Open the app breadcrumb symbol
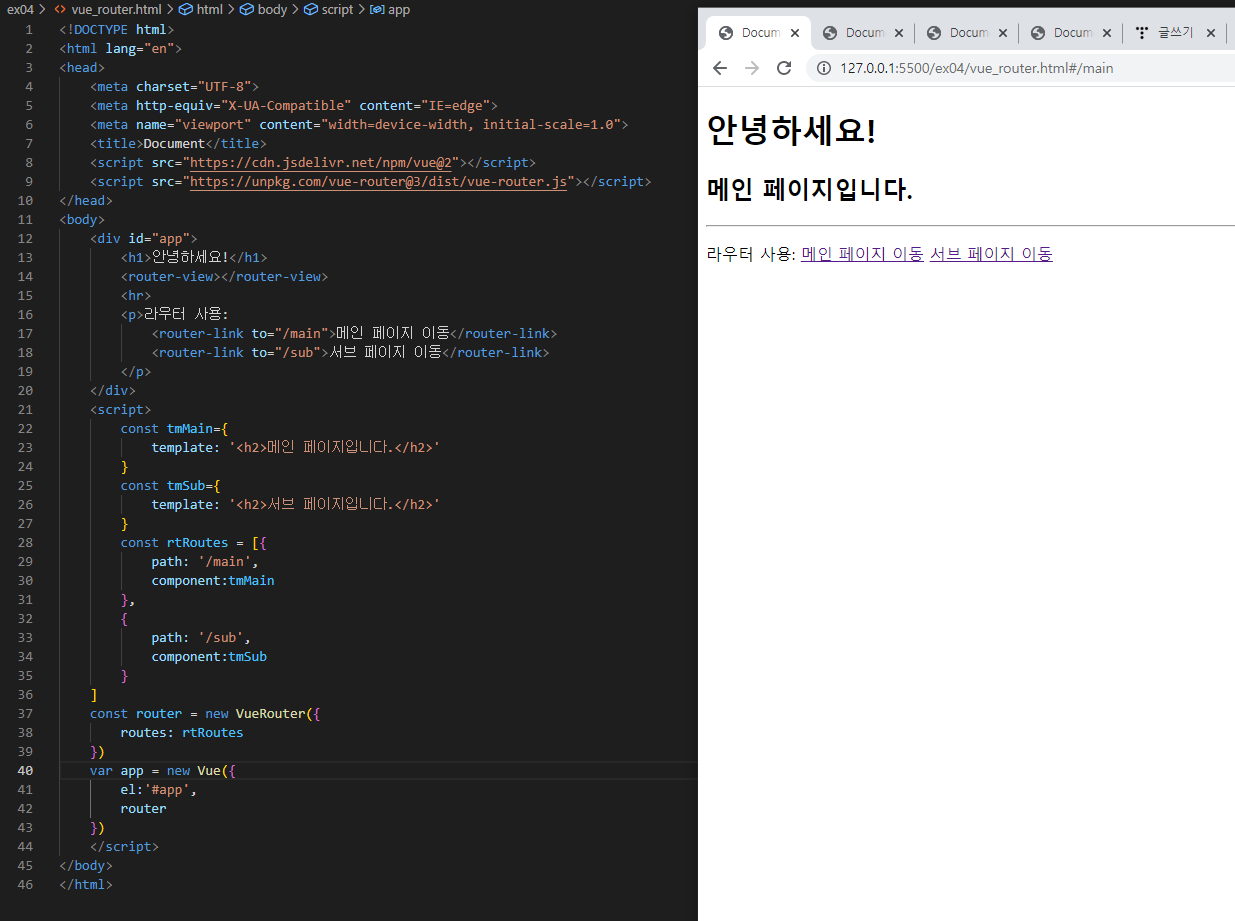This screenshot has height=921, width=1235. [x=398, y=9]
